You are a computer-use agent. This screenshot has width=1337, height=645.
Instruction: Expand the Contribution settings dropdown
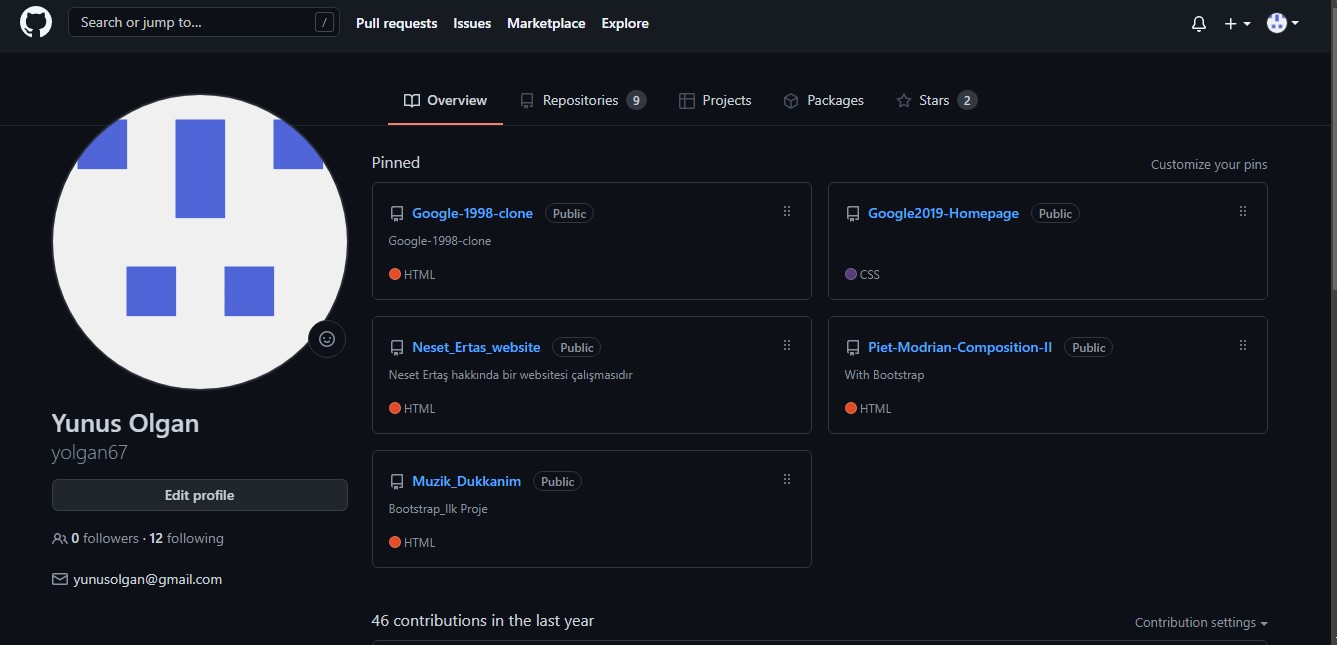coord(1201,622)
